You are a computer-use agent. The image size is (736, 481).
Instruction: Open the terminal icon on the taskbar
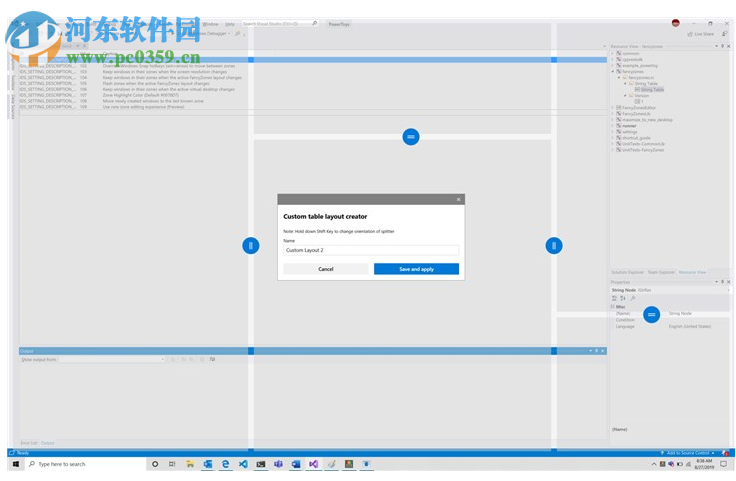tap(261, 464)
